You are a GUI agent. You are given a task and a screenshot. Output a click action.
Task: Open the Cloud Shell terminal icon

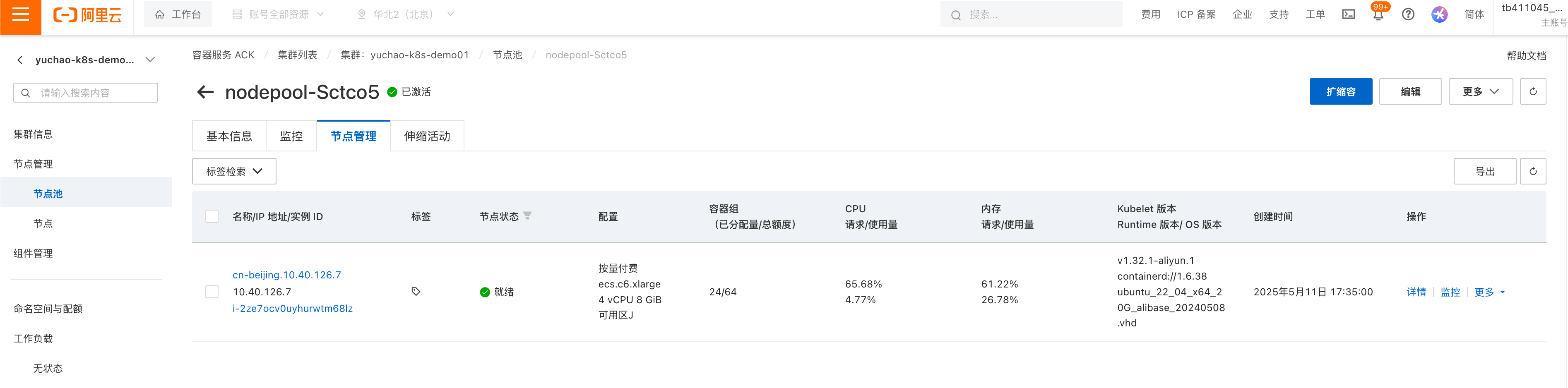click(x=1348, y=14)
